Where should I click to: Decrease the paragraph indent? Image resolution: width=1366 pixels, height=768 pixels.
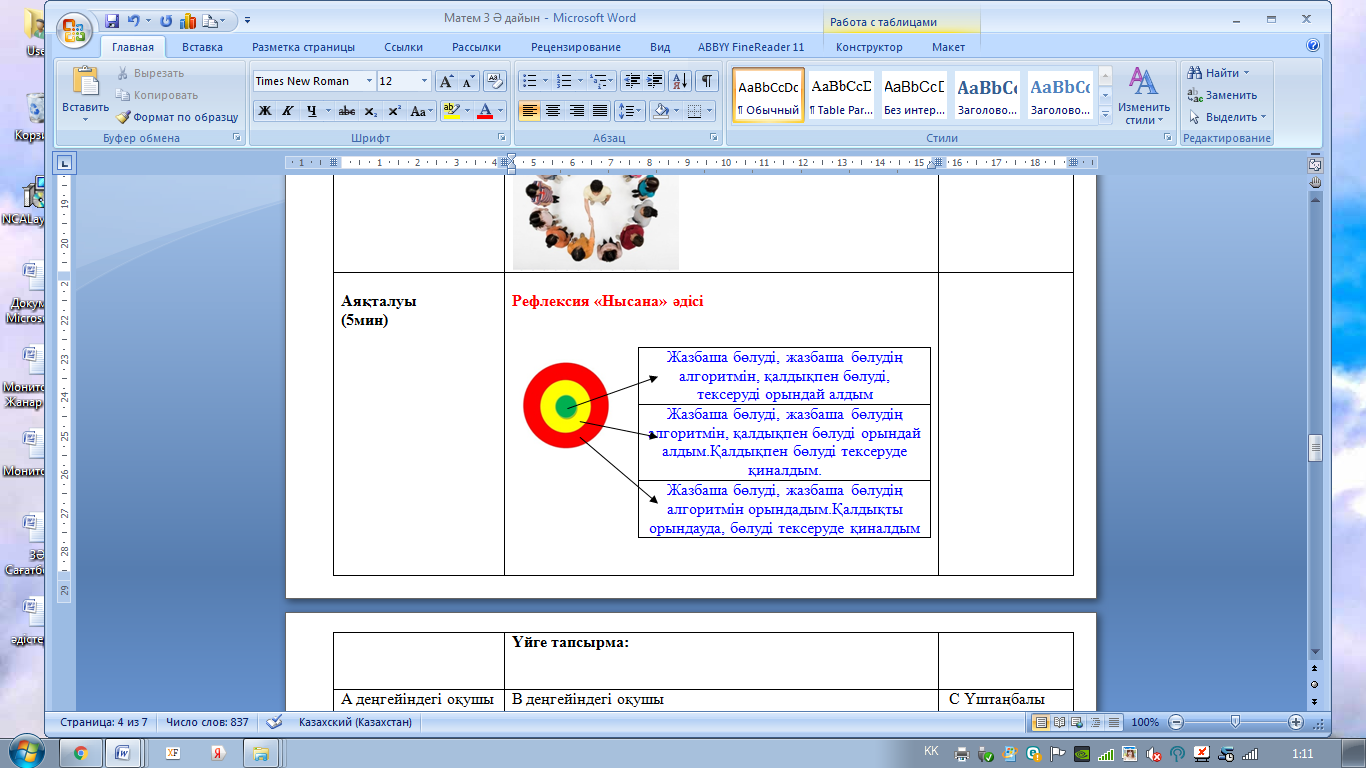[x=632, y=81]
